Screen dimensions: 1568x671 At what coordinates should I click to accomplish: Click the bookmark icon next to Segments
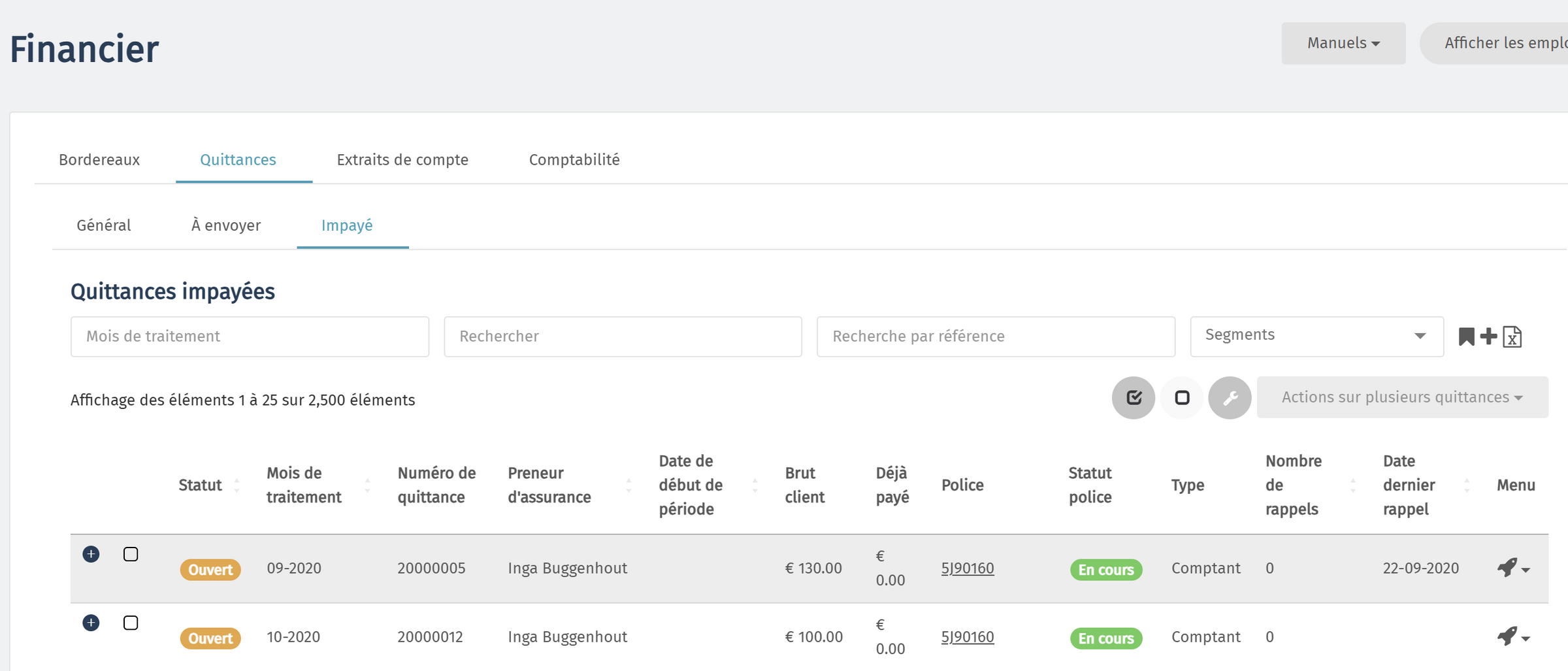point(1466,336)
